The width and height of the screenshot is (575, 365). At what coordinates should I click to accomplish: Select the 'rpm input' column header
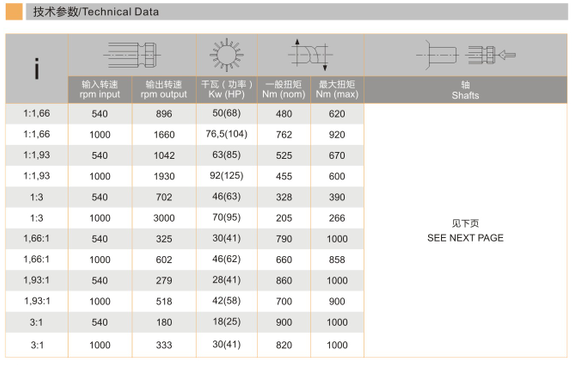(x=100, y=90)
